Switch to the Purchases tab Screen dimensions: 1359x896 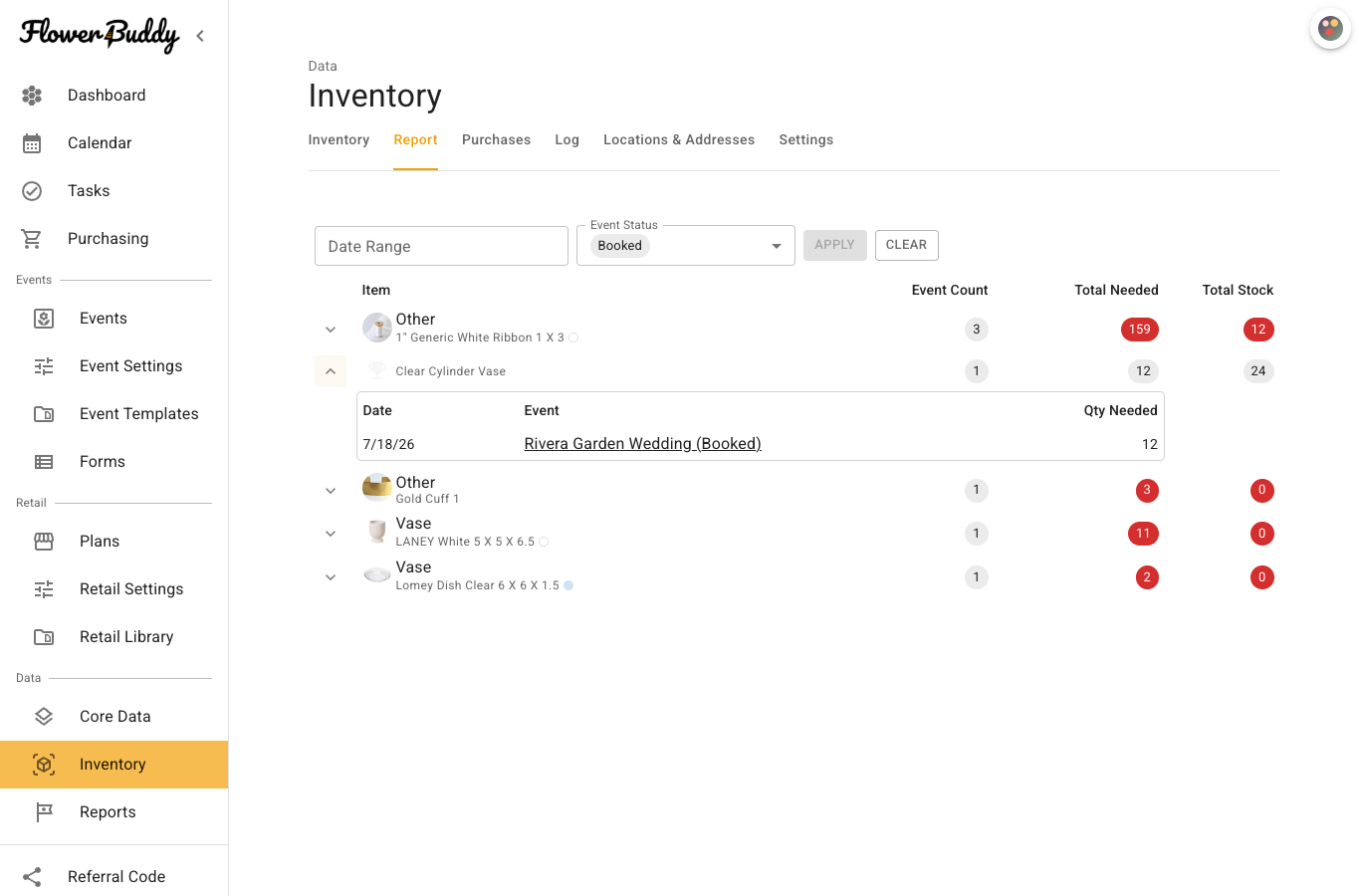[x=496, y=140]
